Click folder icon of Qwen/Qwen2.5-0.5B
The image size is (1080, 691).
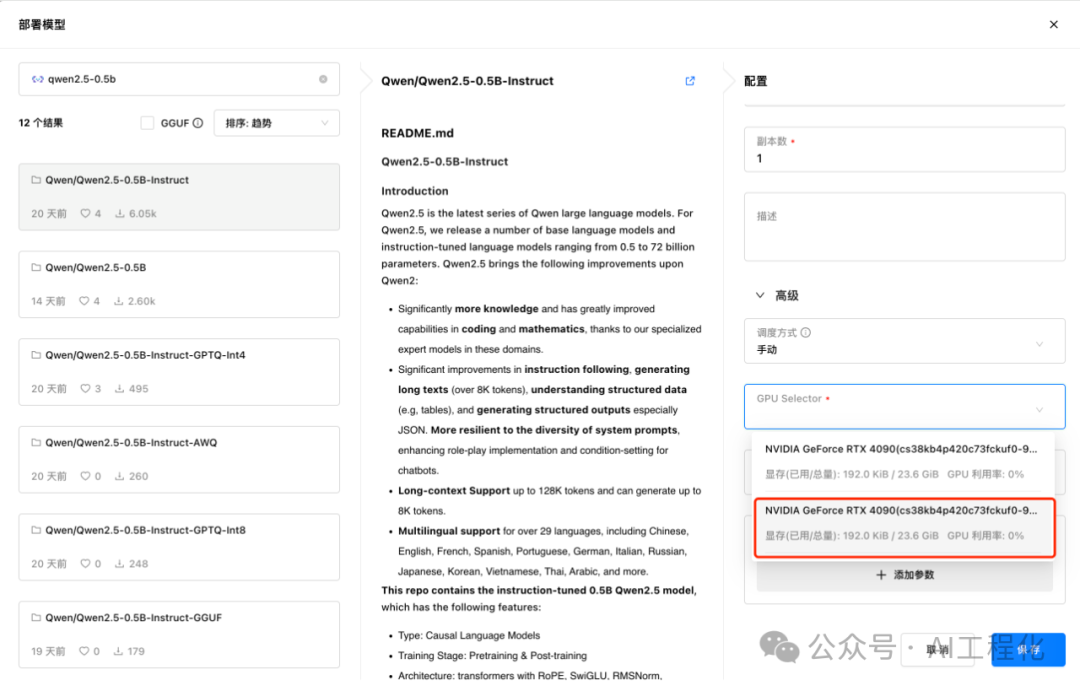coord(36,267)
